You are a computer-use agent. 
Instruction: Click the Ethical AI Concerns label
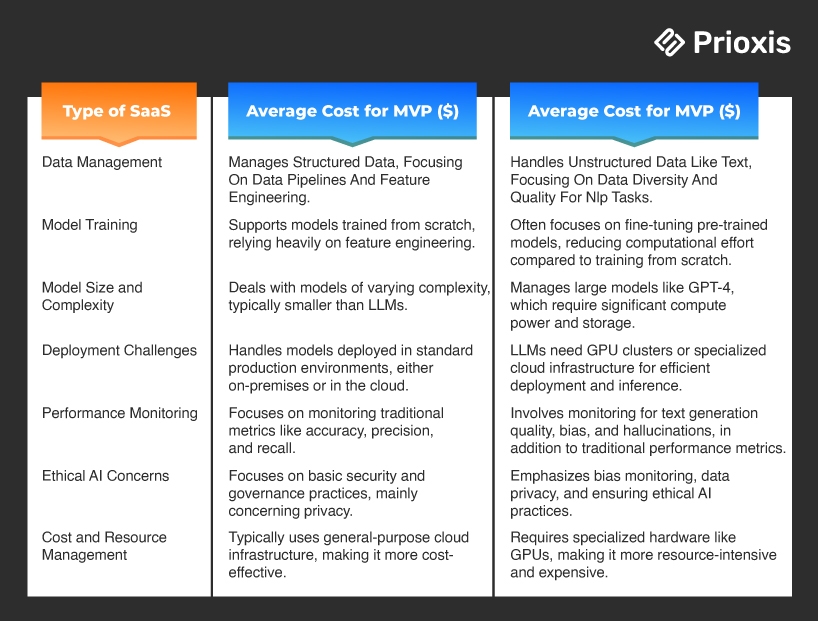105,476
